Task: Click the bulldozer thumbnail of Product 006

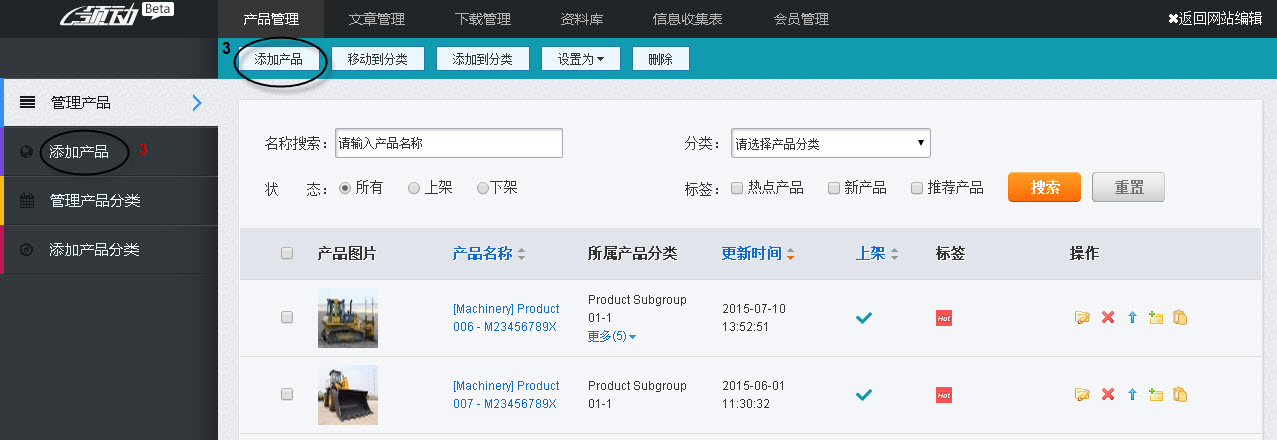Action: [x=348, y=318]
